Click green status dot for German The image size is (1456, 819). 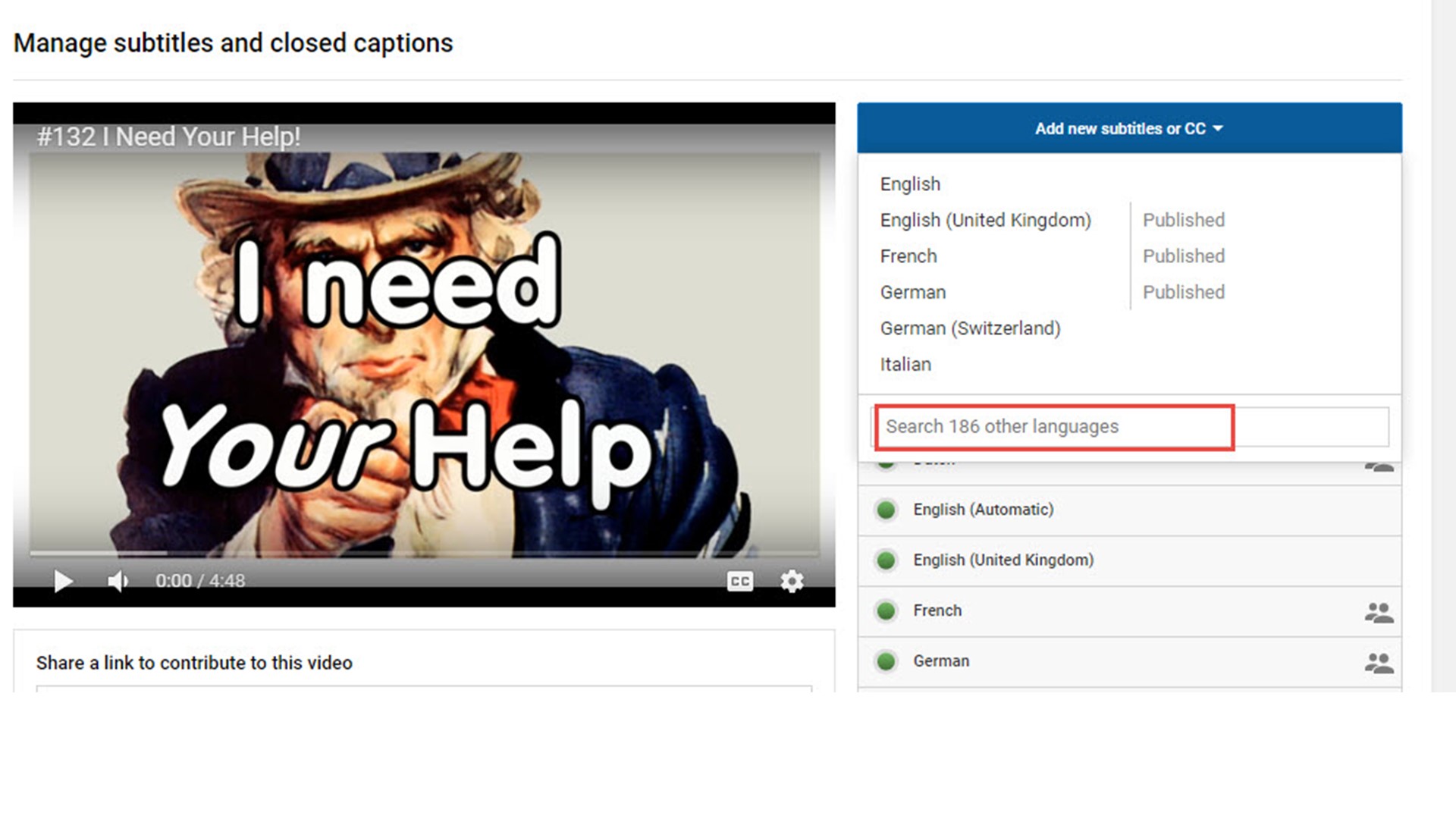[886, 661]
